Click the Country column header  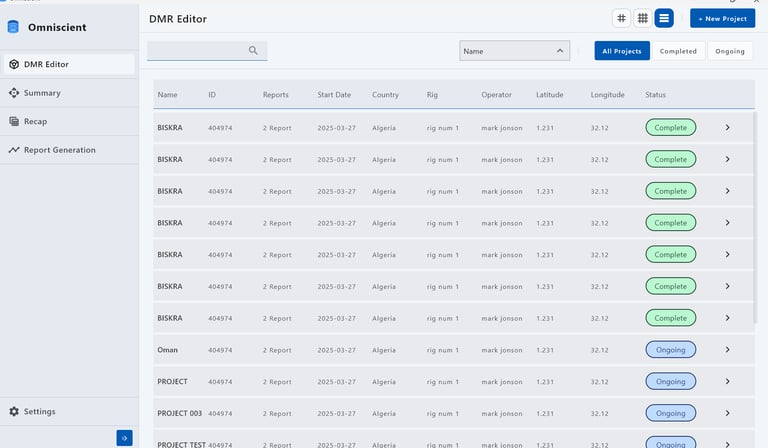pos(385,94)
